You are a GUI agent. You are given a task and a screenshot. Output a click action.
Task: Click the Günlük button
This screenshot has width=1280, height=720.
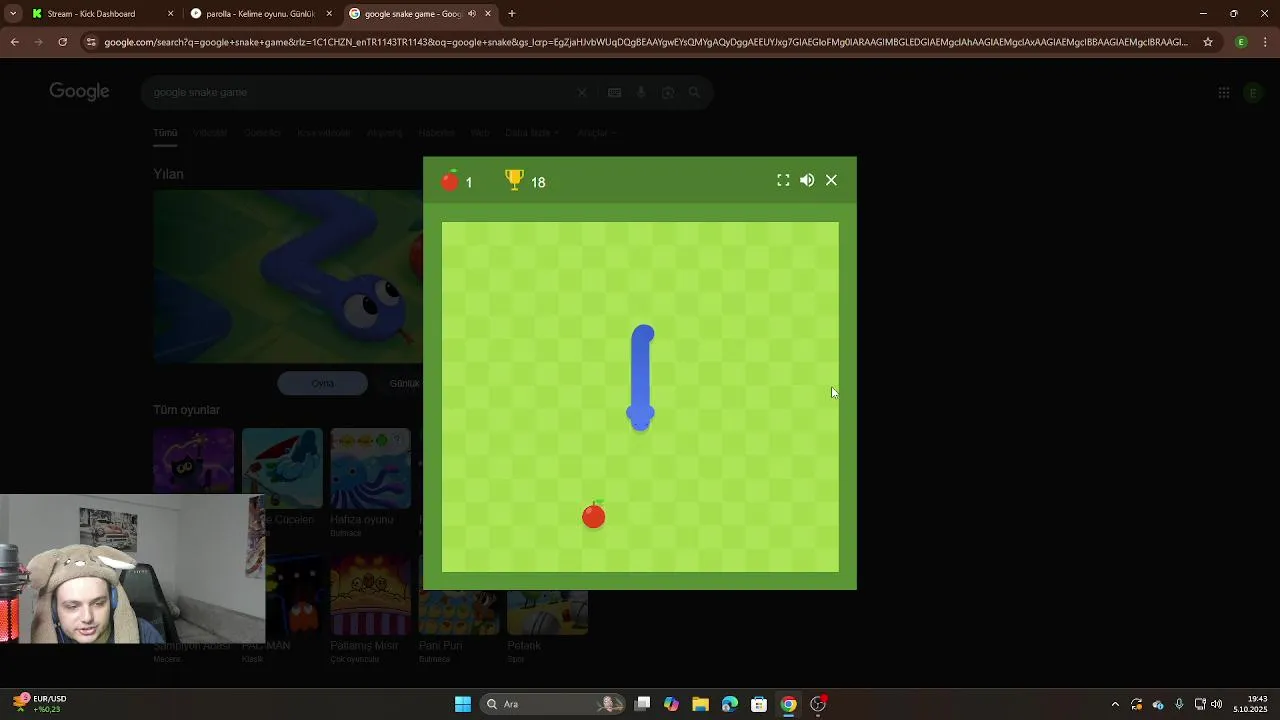[403, 383]
